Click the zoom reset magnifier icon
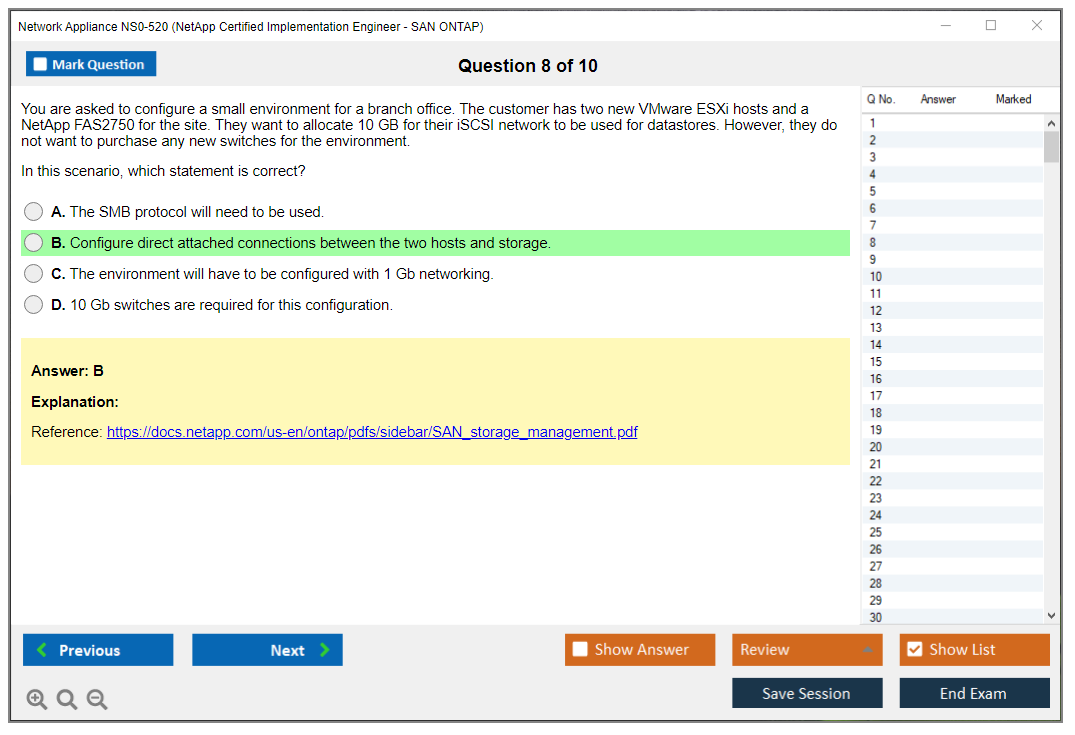The width and height of the screenshot is (1075, 735). [67, 700]
